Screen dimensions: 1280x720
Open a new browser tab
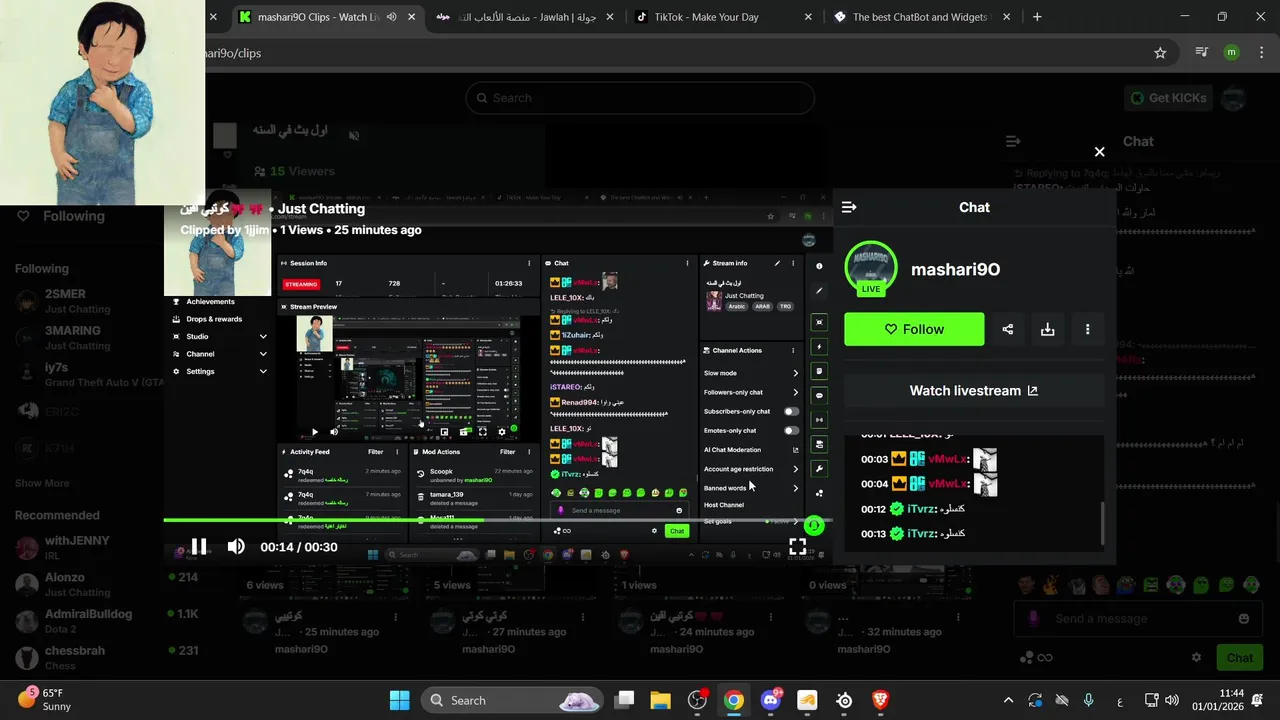pos(1037,17)
